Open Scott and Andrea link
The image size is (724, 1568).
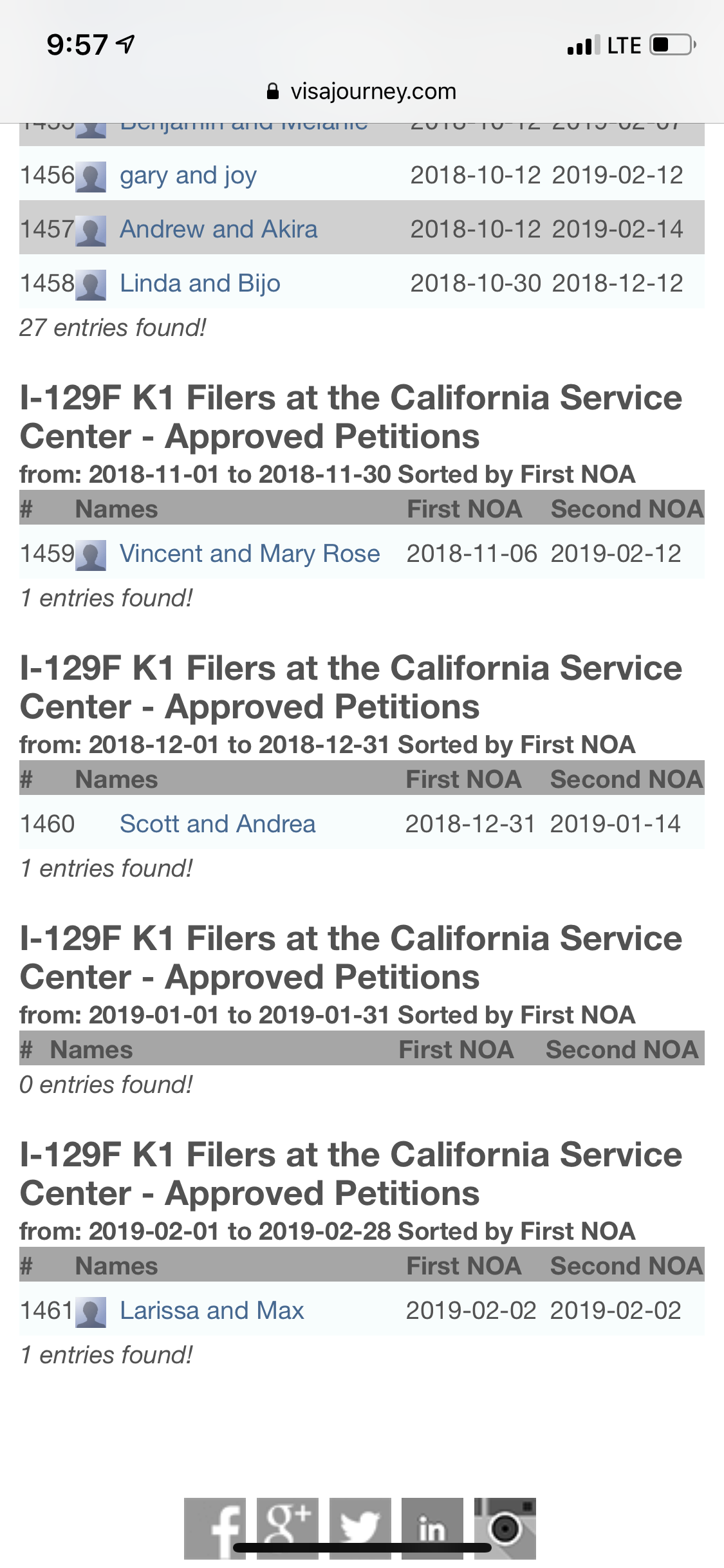pos(218,824)
